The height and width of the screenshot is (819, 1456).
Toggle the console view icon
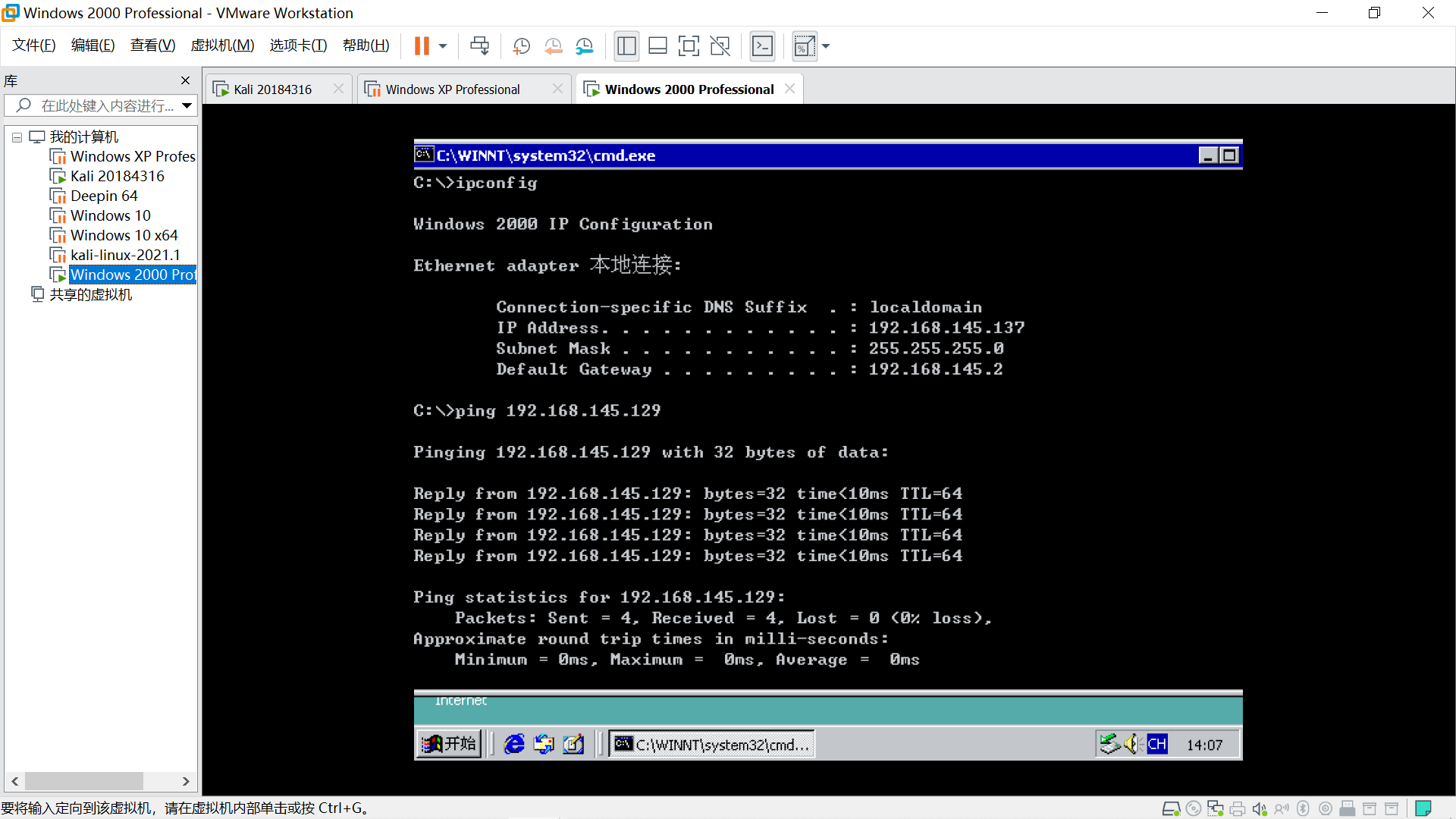762,46
